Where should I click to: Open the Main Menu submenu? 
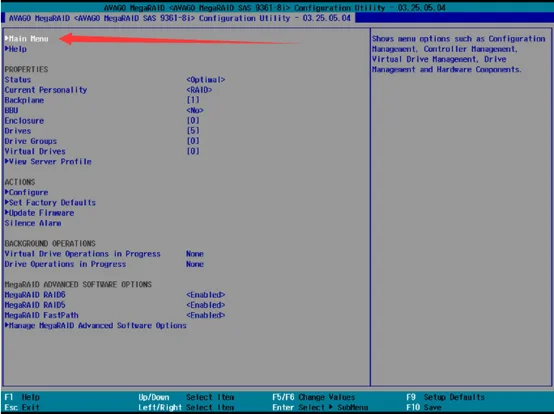click(27, 39)
